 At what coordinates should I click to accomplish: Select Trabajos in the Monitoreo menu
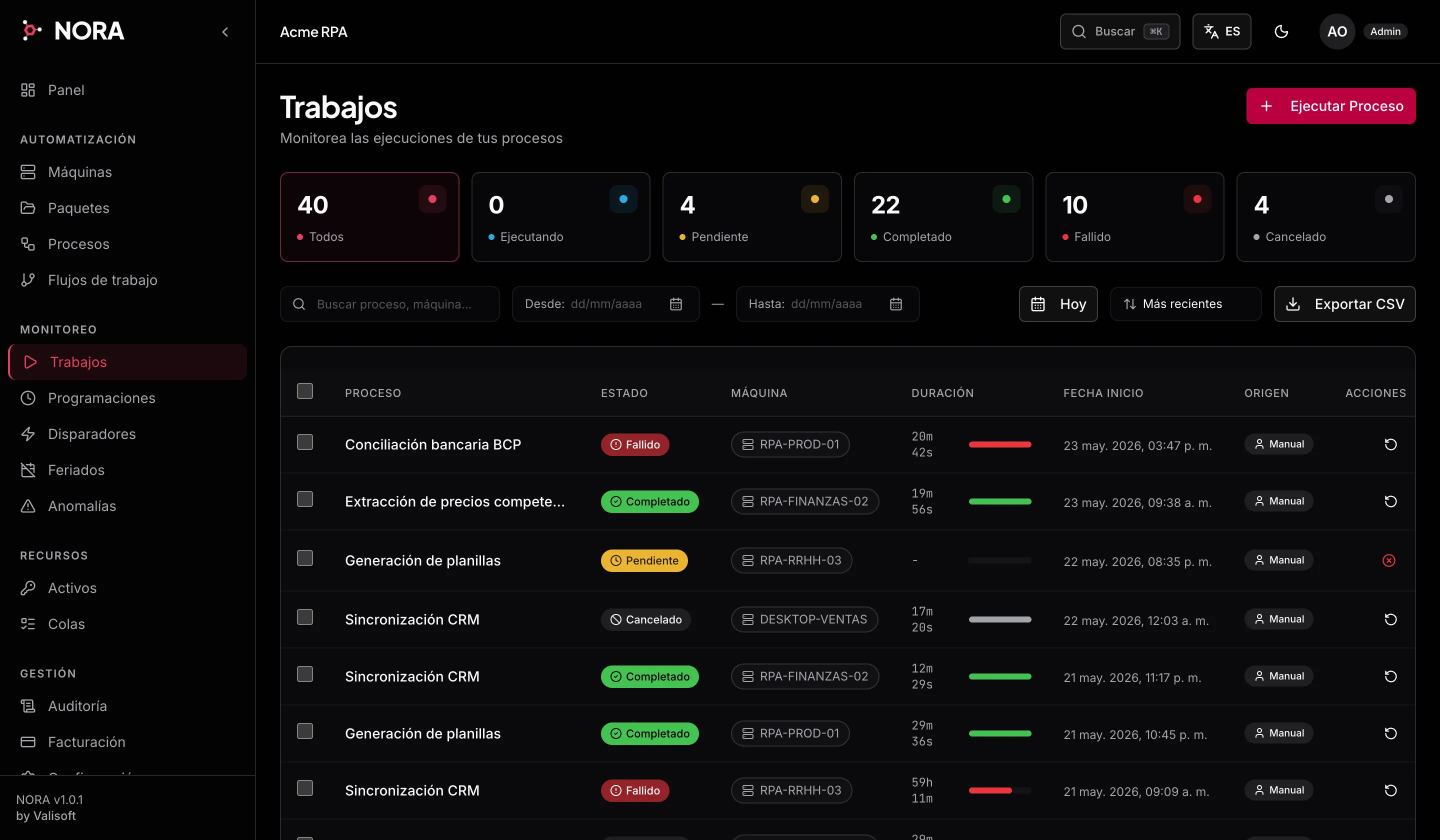click(x=127, y=361)
